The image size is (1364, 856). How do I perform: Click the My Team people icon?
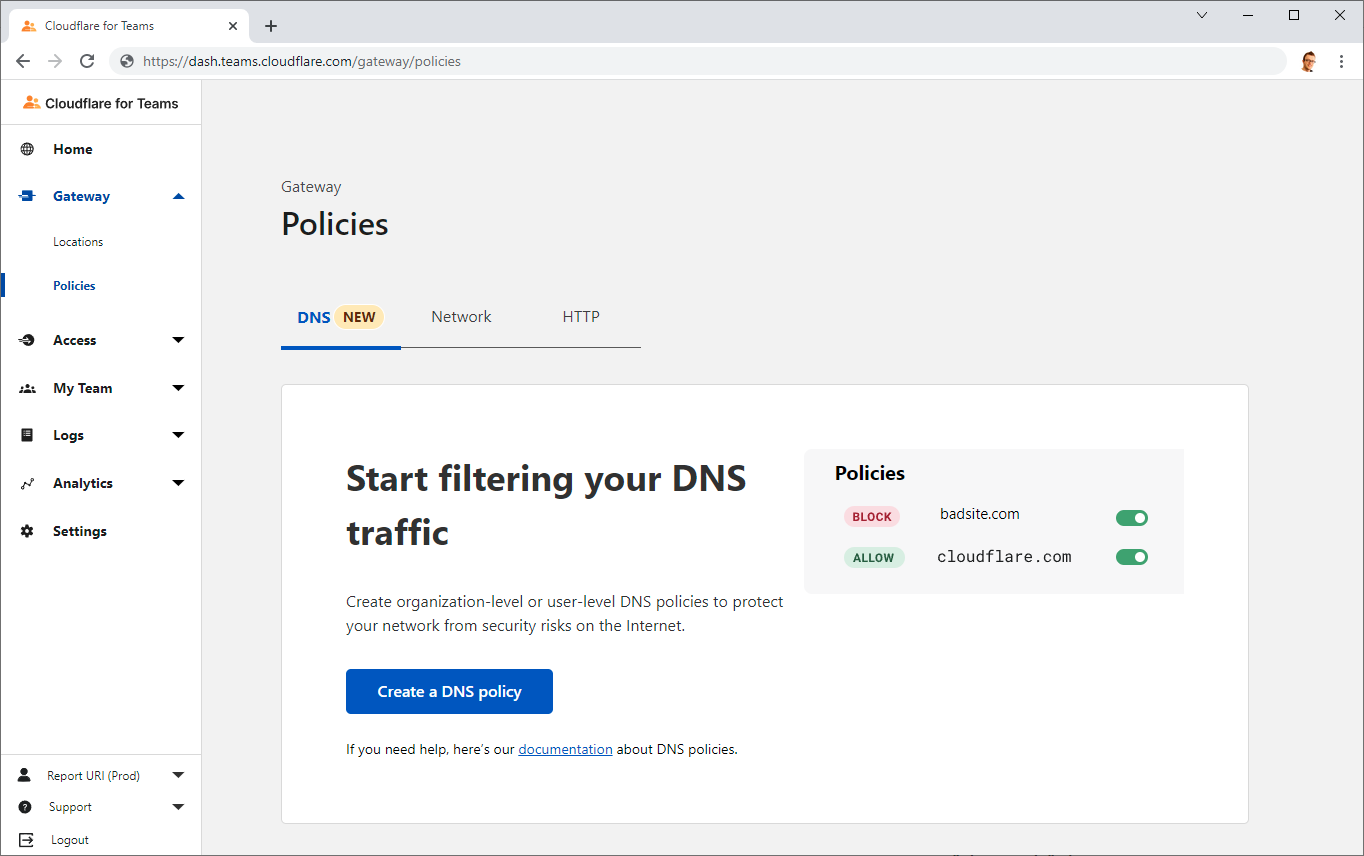27,389
